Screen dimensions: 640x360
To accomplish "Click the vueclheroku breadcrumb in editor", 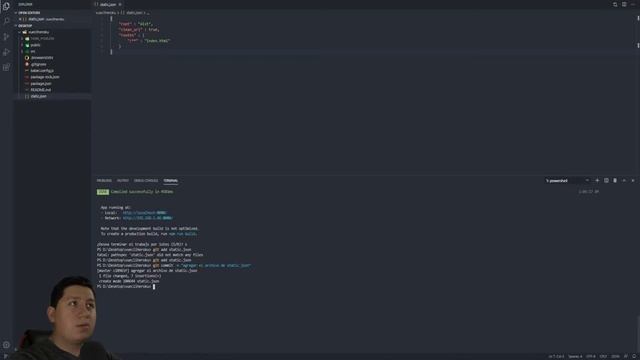I will pos(106,13).
